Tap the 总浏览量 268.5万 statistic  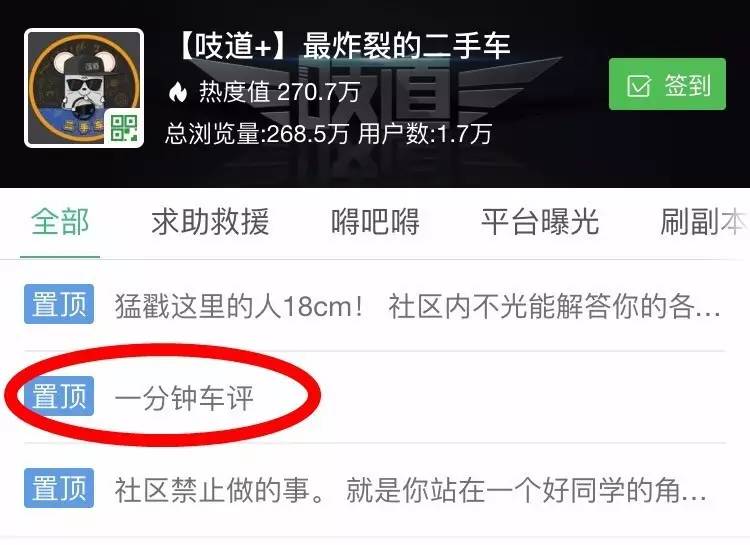coord(257,133)
